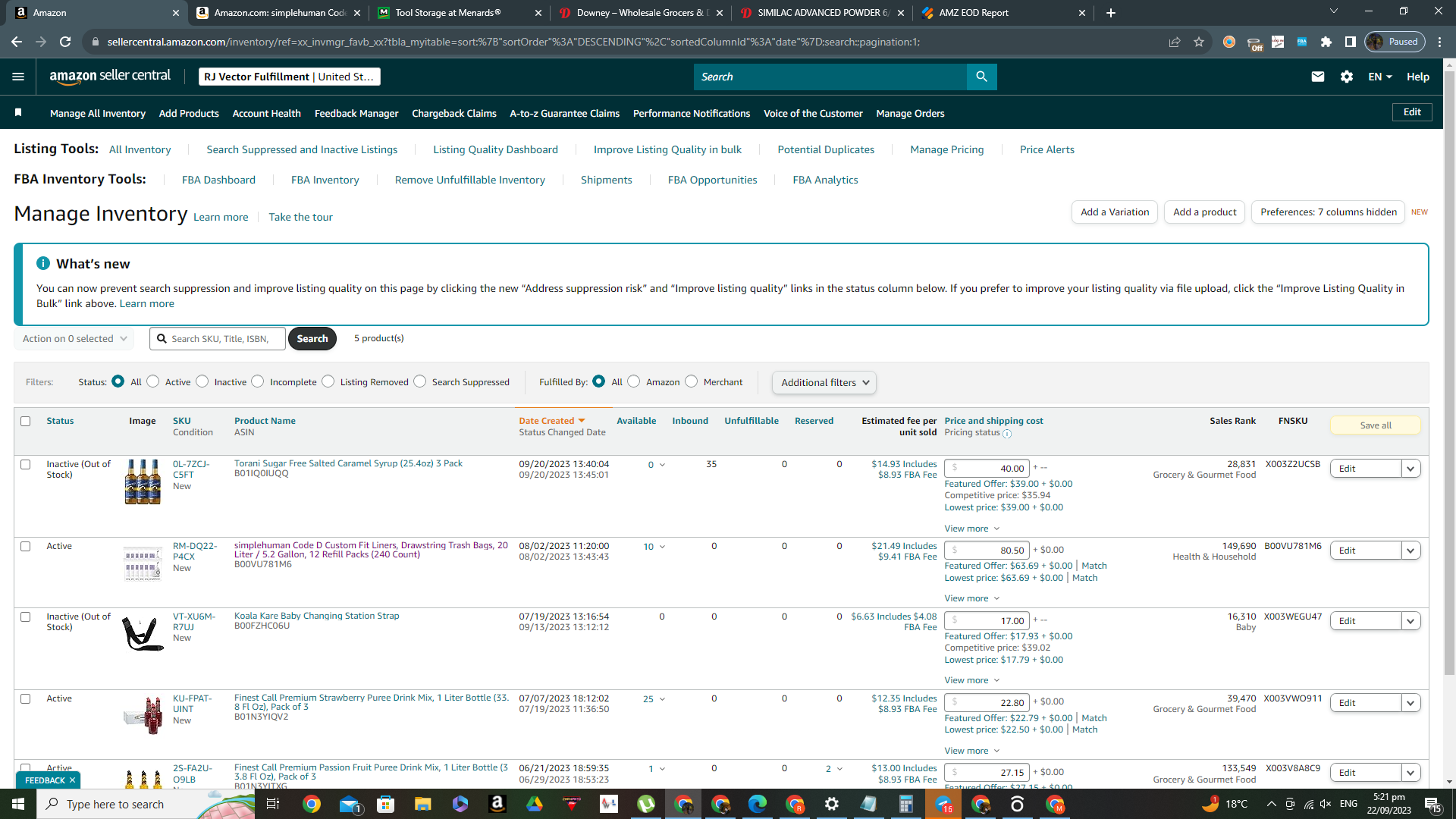The image size is (1456, 819).
Task: Open the notification center icon
Action: click(1433, 804)
